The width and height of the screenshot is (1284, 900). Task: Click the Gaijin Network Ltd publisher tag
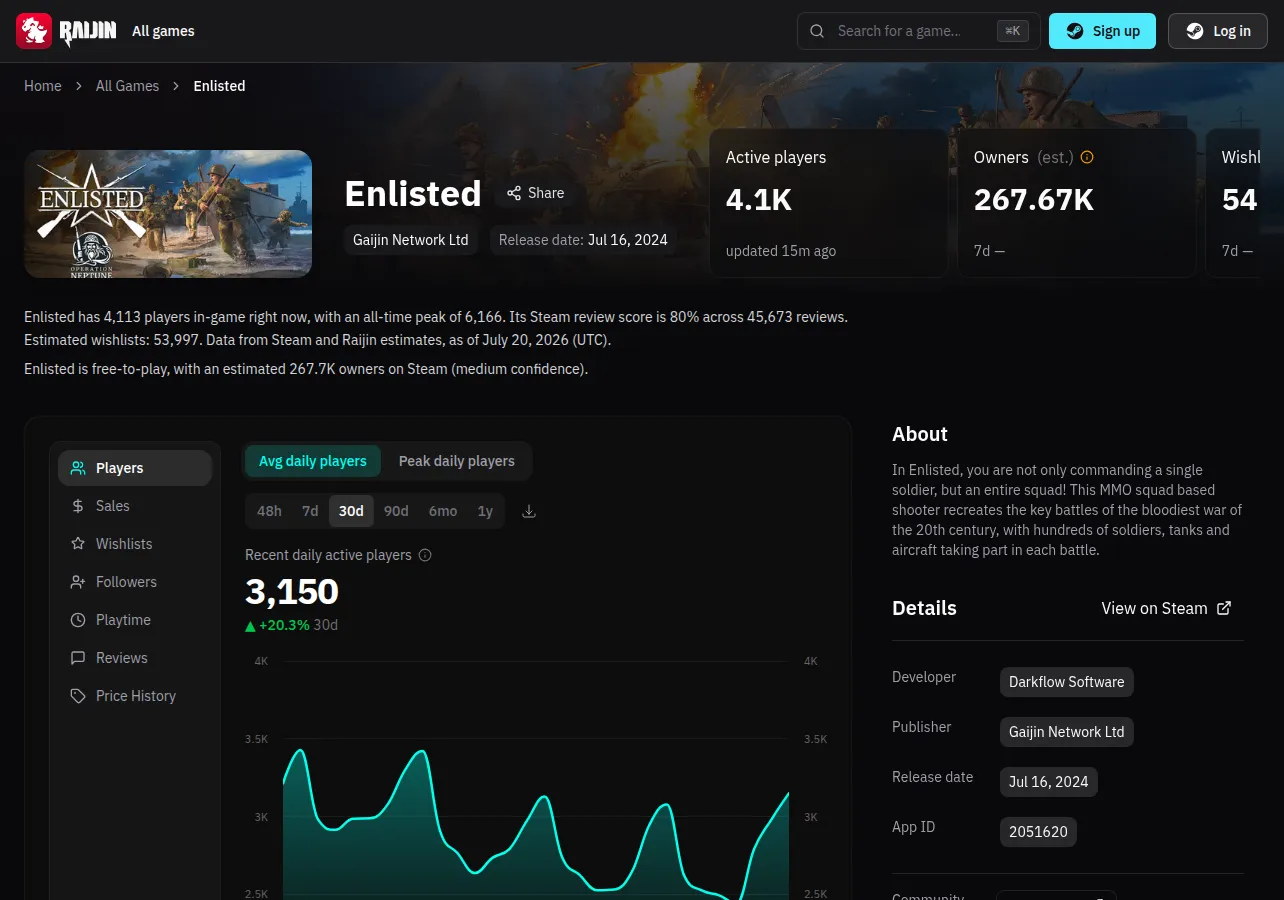coord(1066,732)
